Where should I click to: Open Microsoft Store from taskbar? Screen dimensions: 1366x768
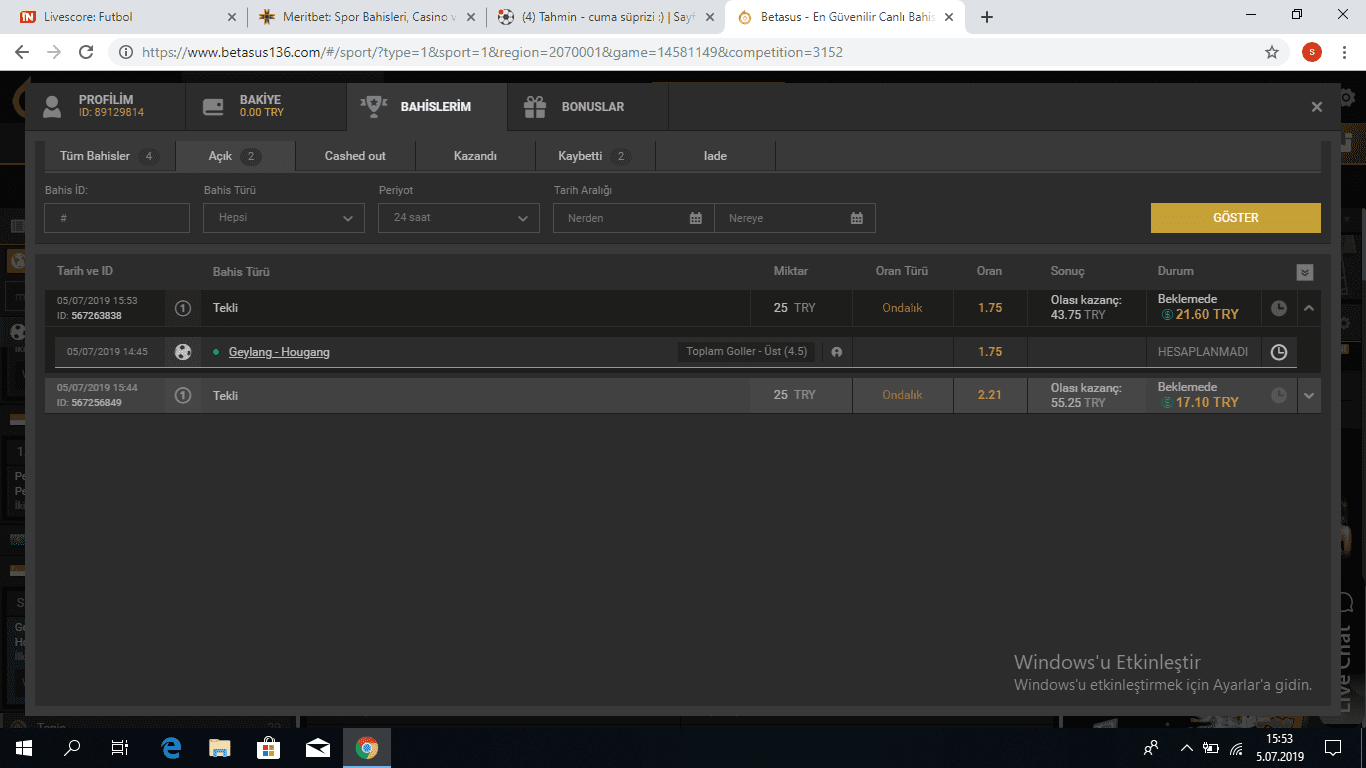tap(269, 747)
